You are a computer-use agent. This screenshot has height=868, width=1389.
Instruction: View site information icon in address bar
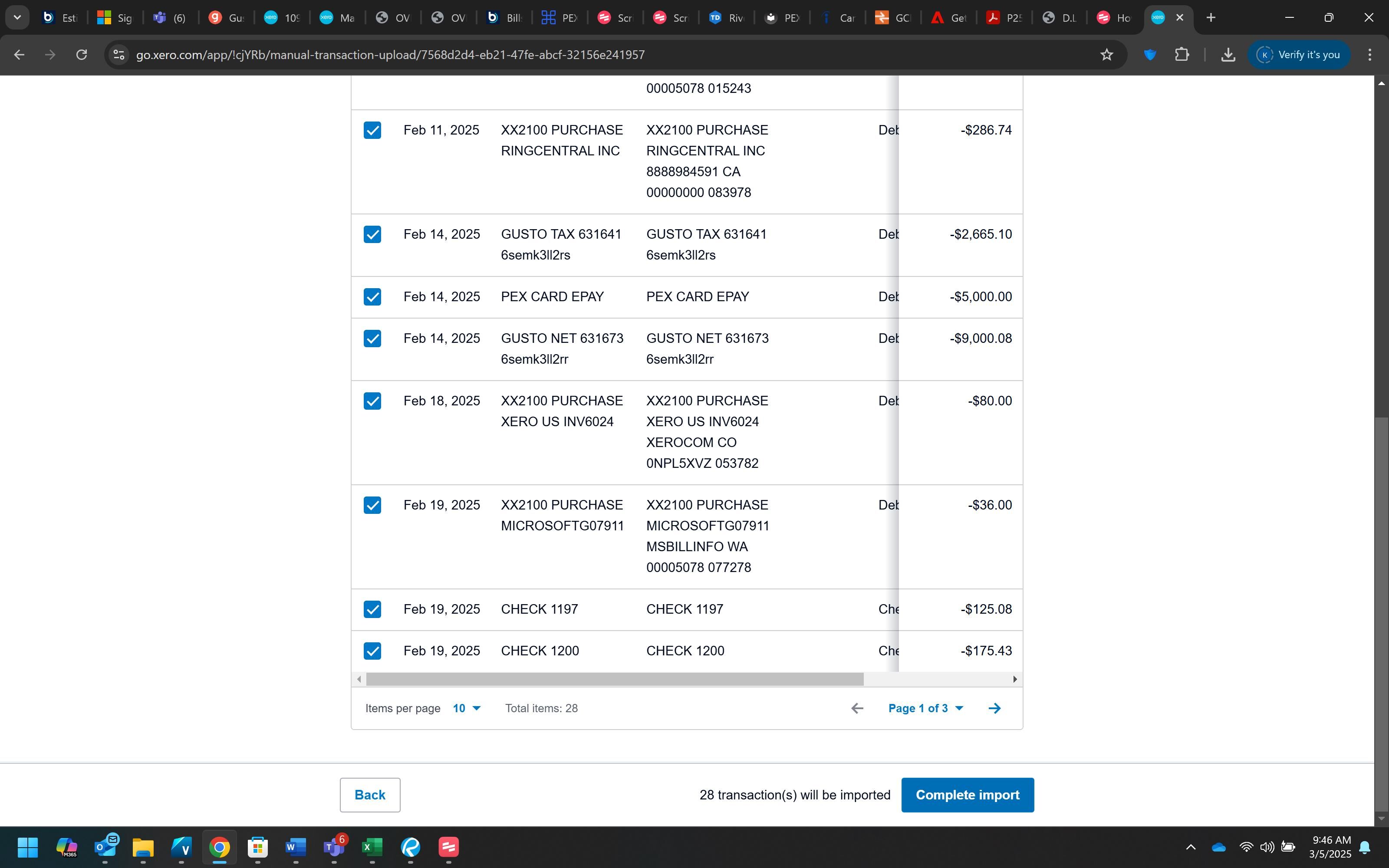(x=119, y=55)
